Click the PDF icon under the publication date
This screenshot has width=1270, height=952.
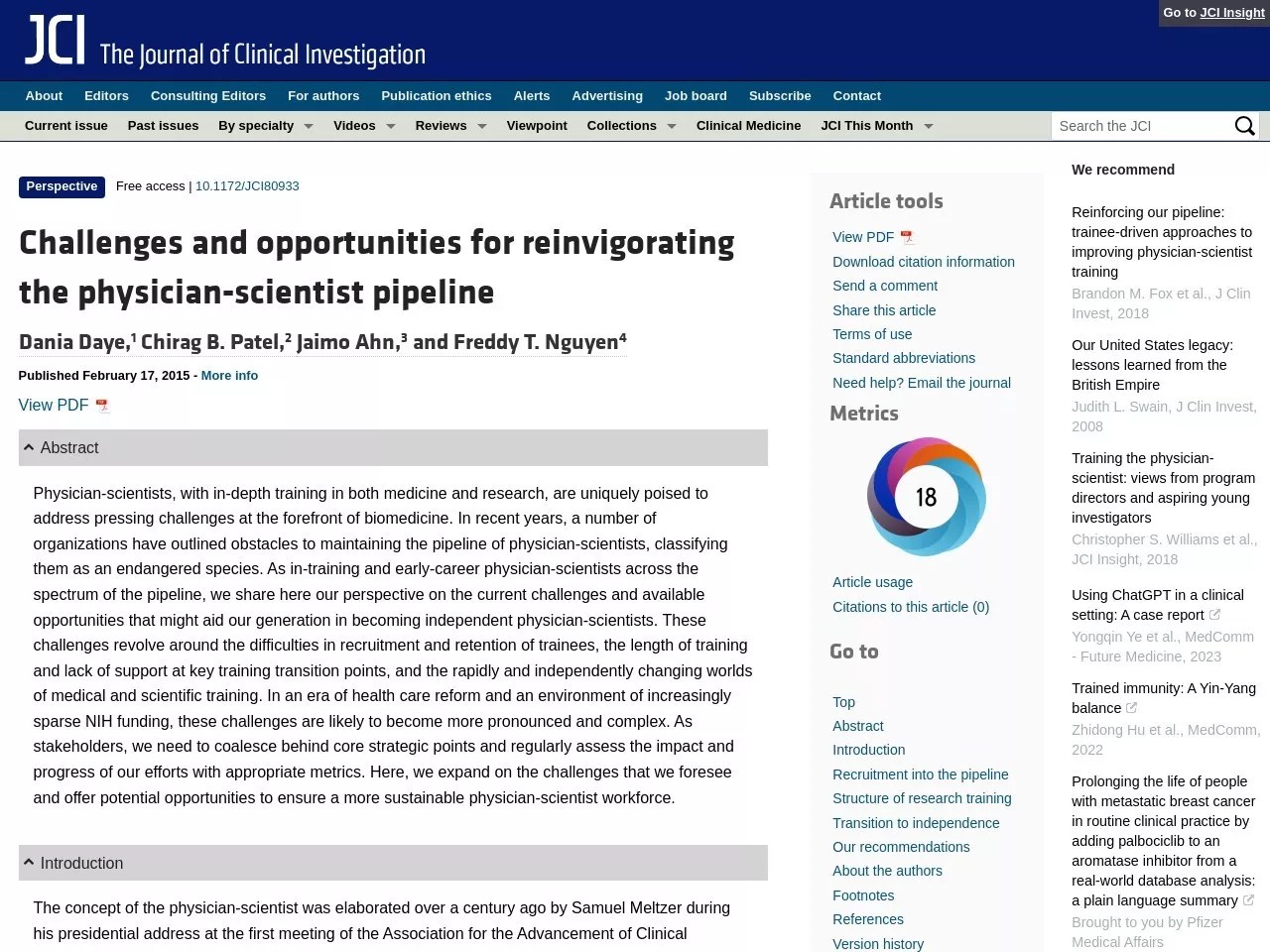[102, 406]
